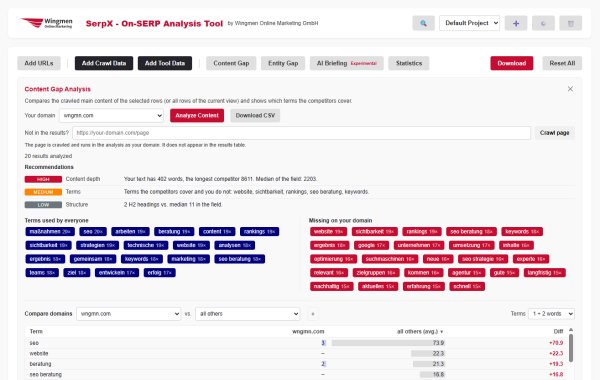Click the blue marketing 18× chip
The width and height of the screenshot is (600, 380).
pyautogui.click(x=189, y=259)
